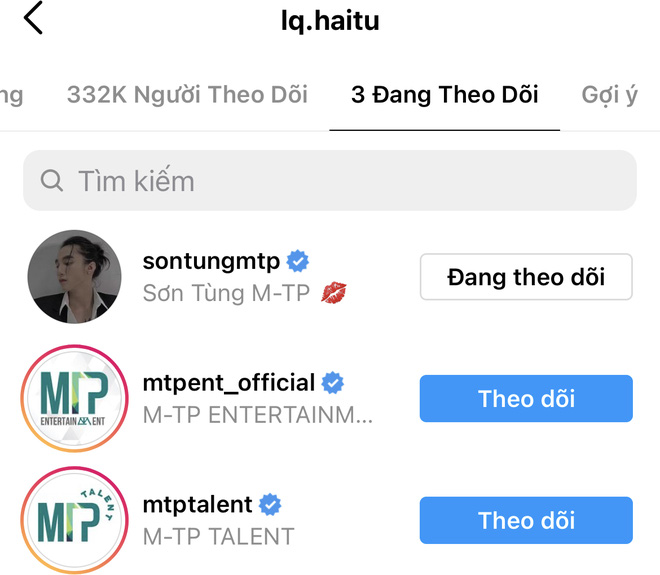Switch to 332K Người Theo Dõi tab
Screen dimensions: 660x575
tap(187, 95)
